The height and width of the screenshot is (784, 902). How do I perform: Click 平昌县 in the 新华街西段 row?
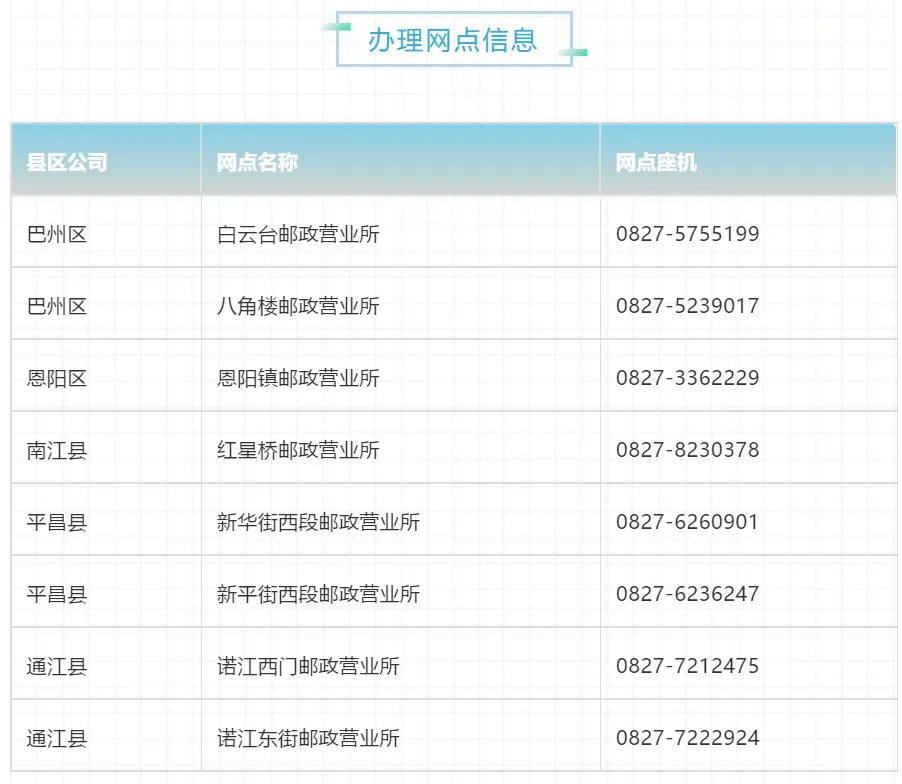[x=57, y=522]
